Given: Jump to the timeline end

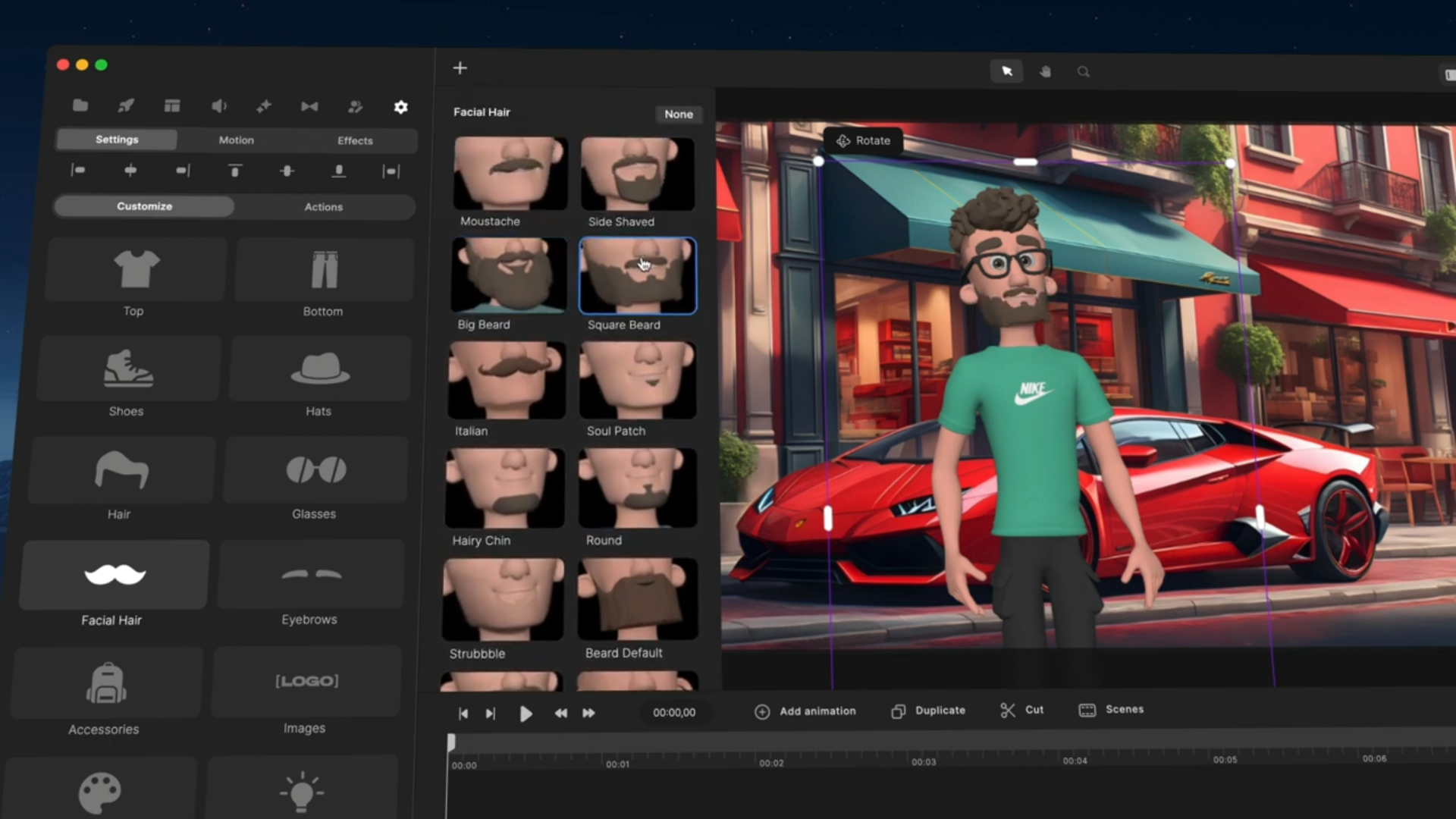Looking at the screenshot, I should click(x=491, y=714).
